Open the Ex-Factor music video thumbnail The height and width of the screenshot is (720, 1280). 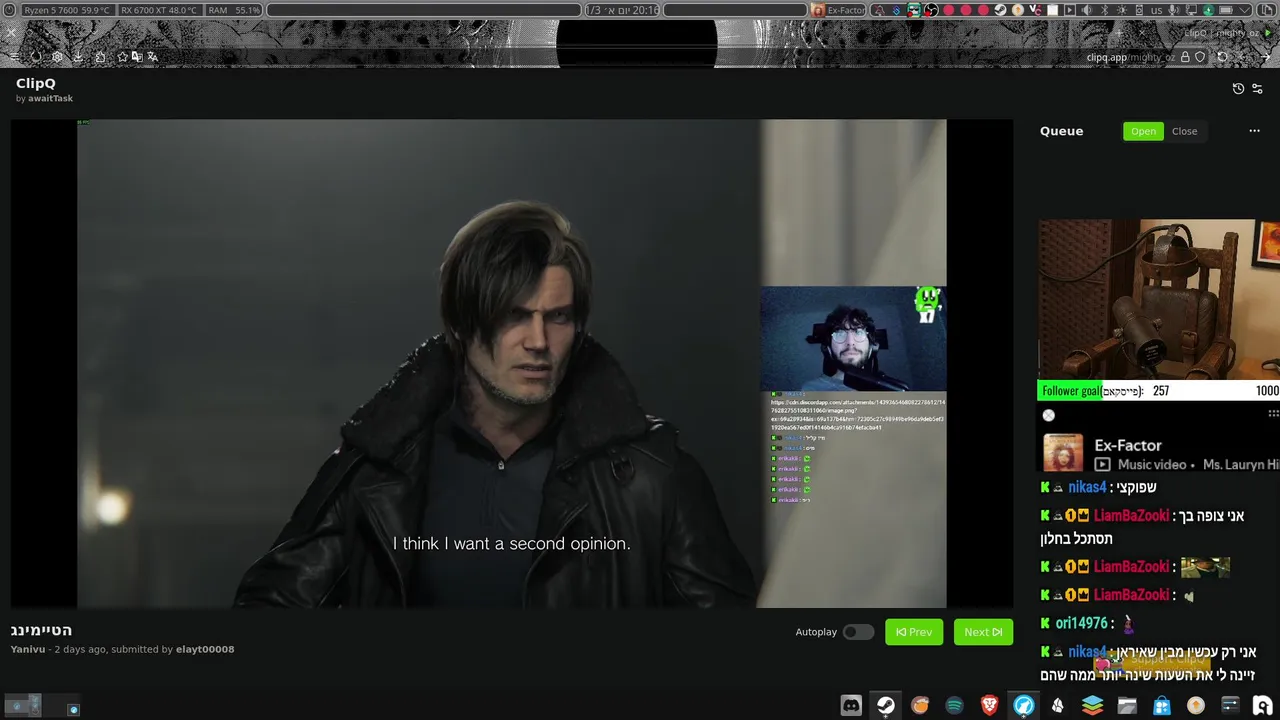point(1063,453)
